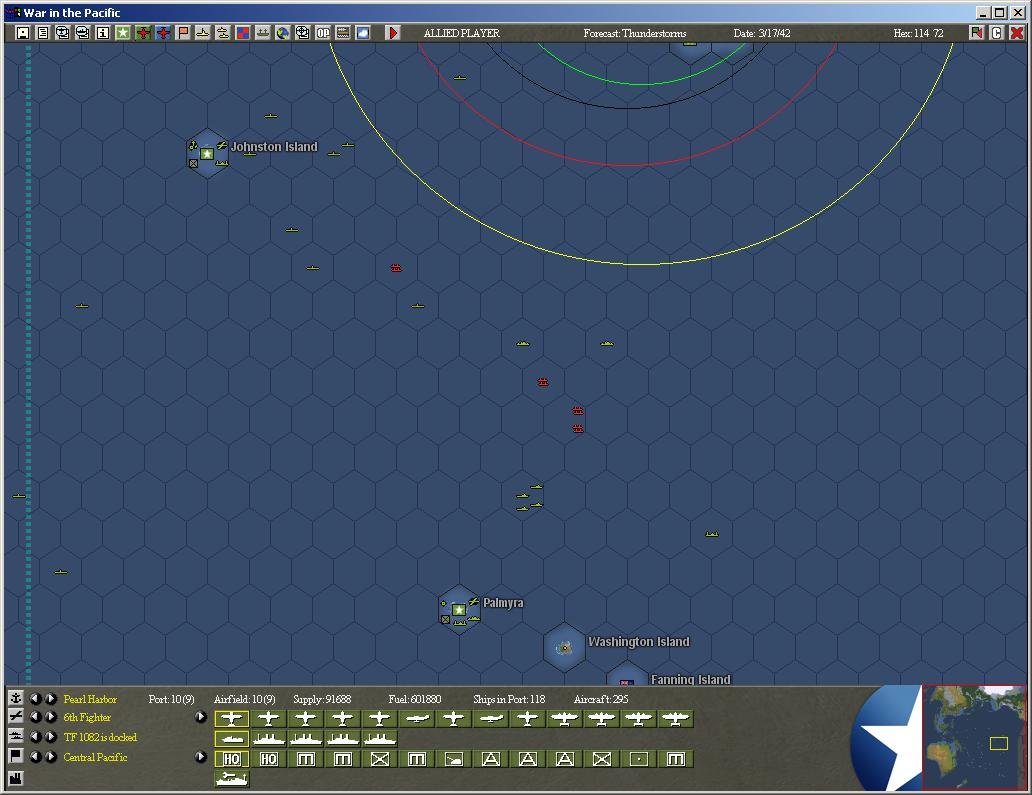The width and height of the screenshot is (1032, 795).
Task: Select the last bomber icon in air group row
Action: (x=676, y=719)
